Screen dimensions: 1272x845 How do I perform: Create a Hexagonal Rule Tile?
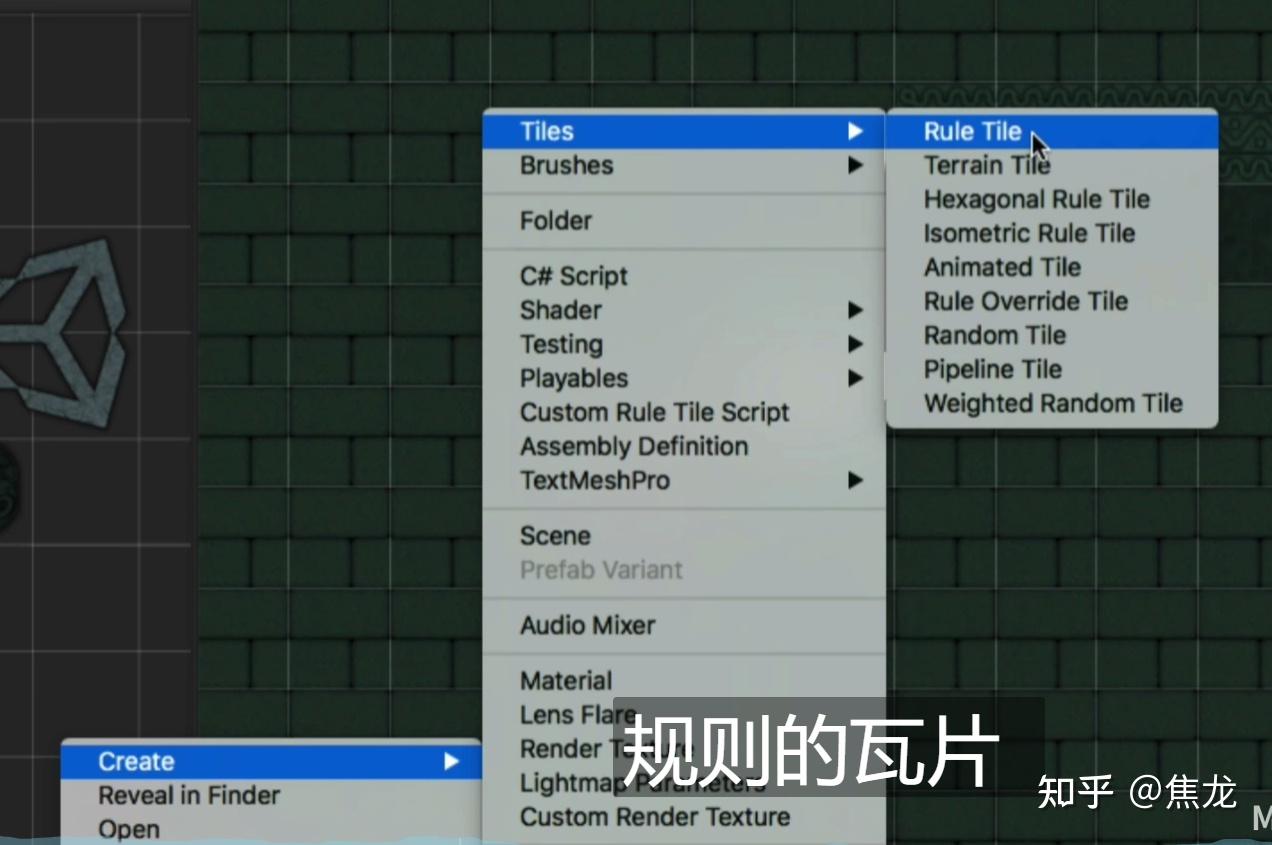click(x=1036, y=199)
